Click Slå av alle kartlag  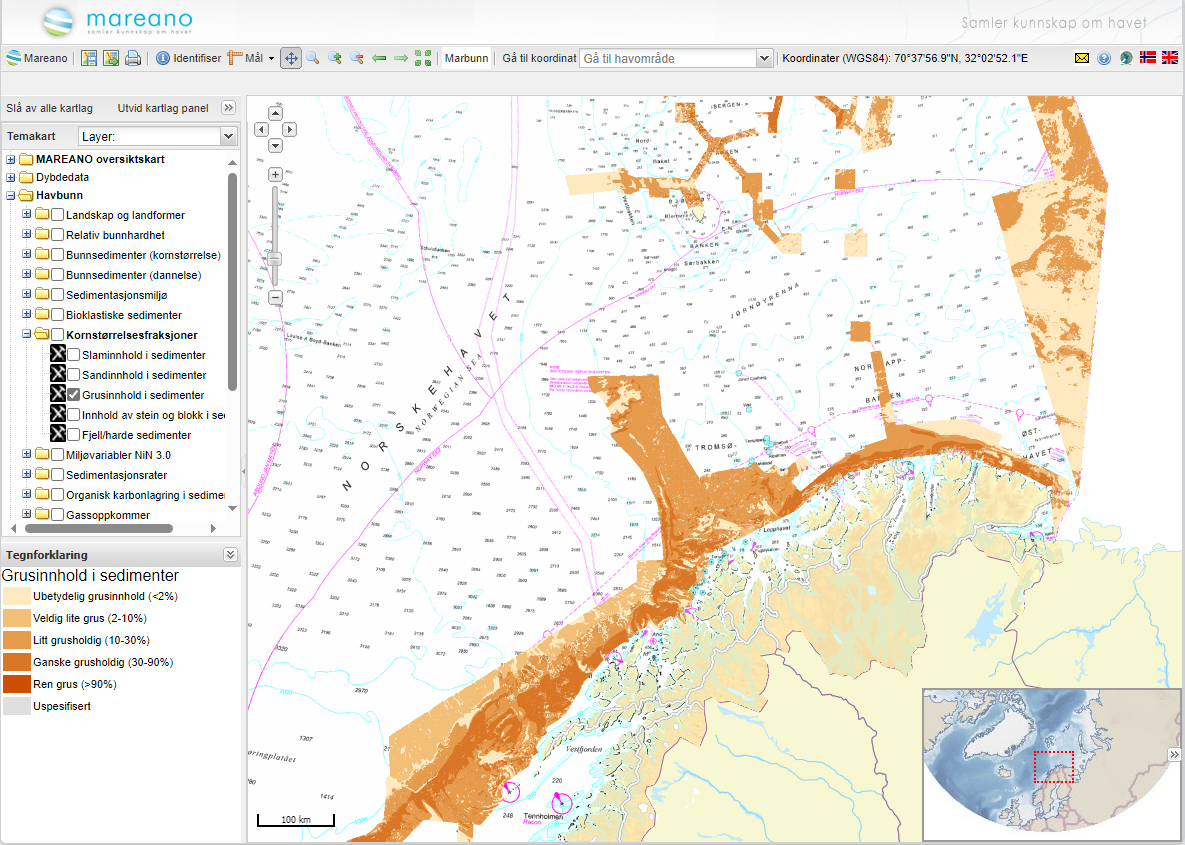point(49,108)
